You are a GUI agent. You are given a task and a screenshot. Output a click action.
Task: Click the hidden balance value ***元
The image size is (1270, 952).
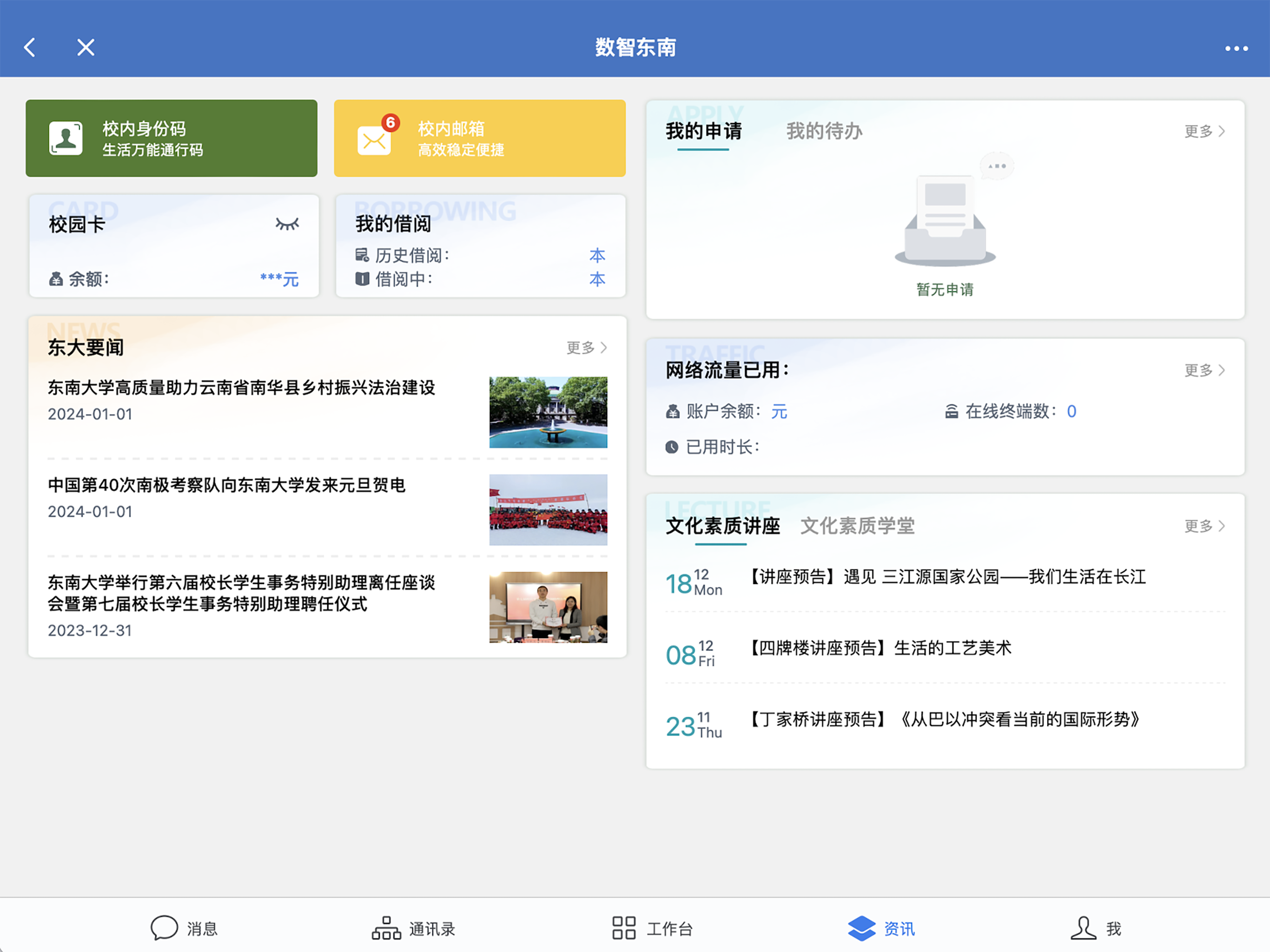[x=279, y=280]
